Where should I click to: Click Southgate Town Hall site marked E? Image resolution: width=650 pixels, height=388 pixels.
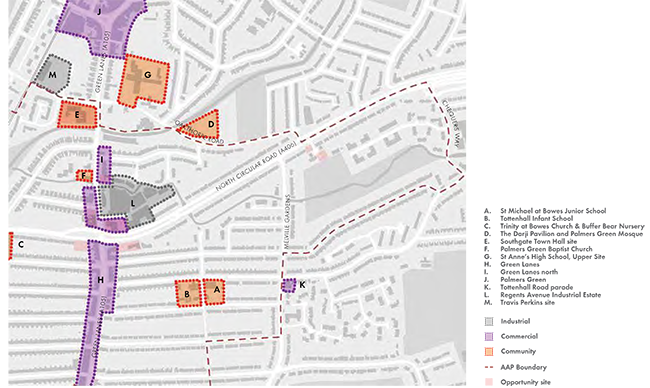pyautogui.click(x=77, y=115)
